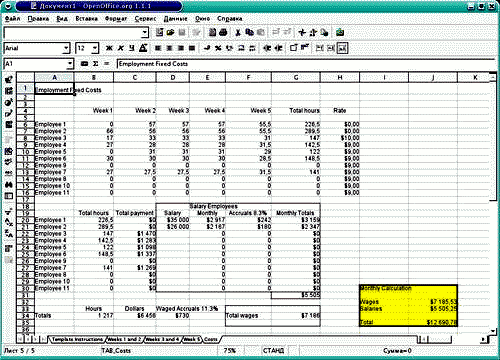The height and width of the screenshot is (360, 500).
Task: Decrease cell indent
Action: coord(267,48)
